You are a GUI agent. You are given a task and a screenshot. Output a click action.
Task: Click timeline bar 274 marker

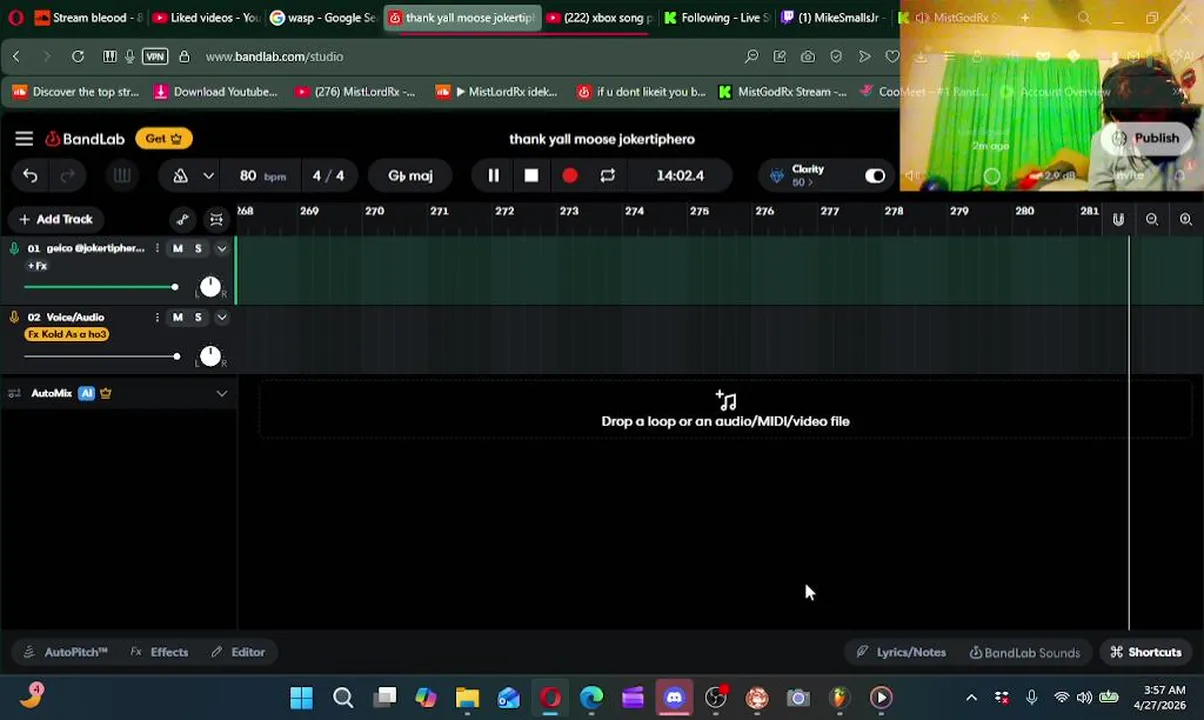[x=634, y=212]
